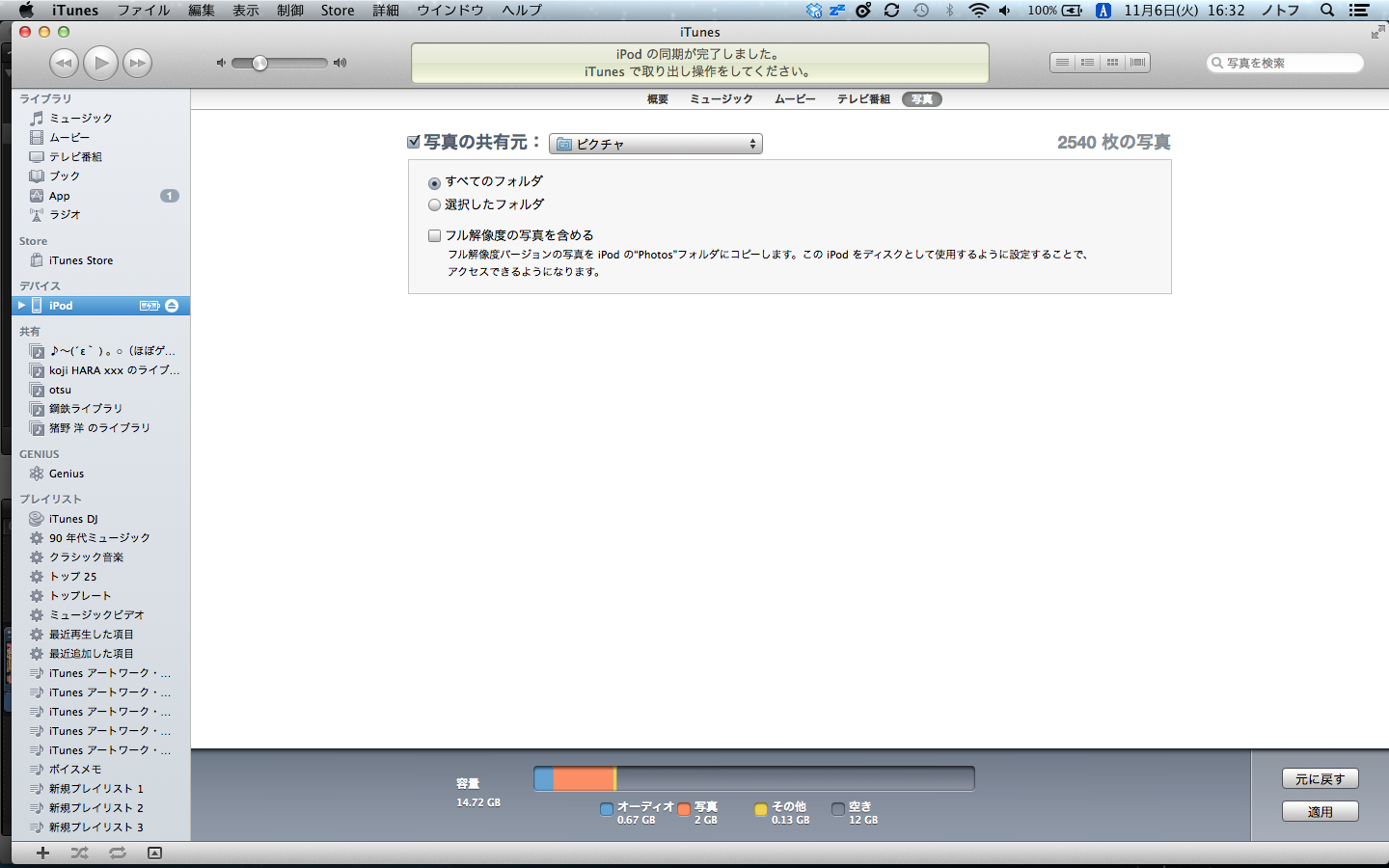
Task: Open shared library 猪野 洋 のライブラリ
Action: [x=101, y=428]
